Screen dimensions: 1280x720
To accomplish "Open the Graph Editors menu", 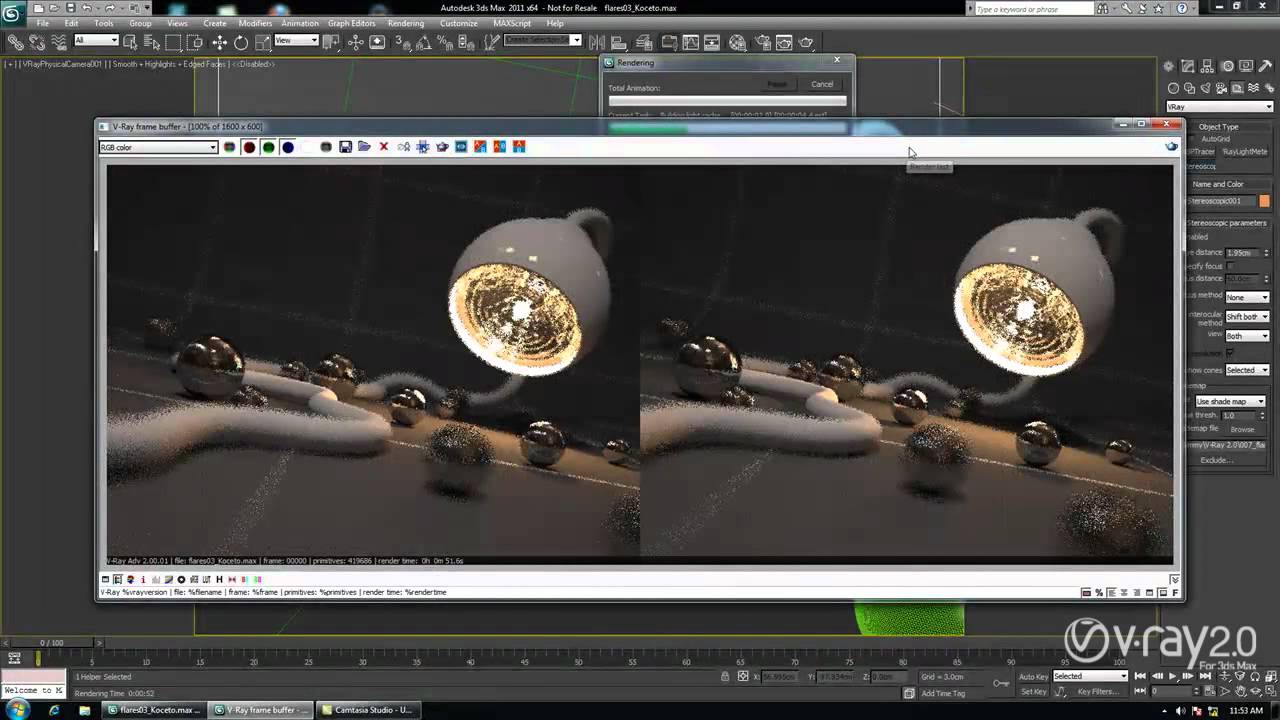I will point(352,23).
